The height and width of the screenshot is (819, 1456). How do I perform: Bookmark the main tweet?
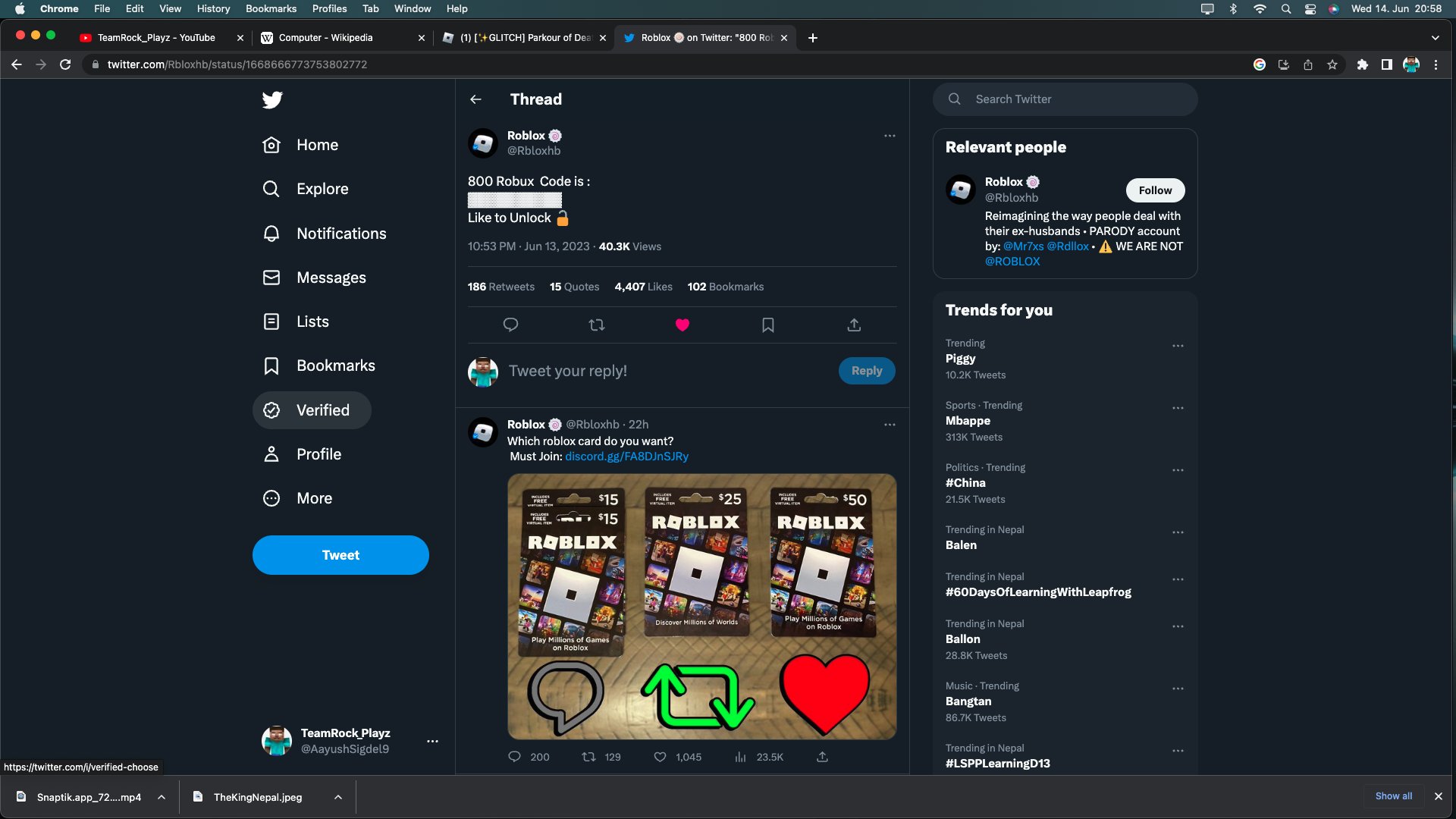point(768,325)
